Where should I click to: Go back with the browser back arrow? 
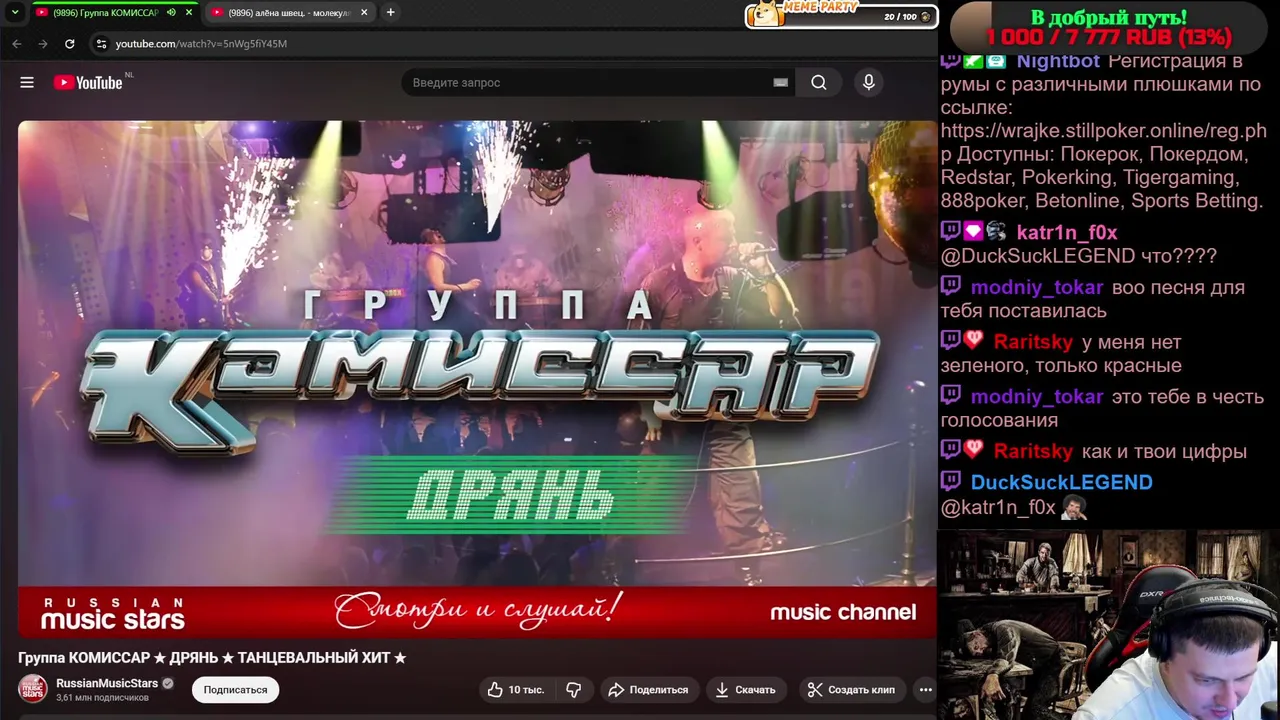coord(17,44)
